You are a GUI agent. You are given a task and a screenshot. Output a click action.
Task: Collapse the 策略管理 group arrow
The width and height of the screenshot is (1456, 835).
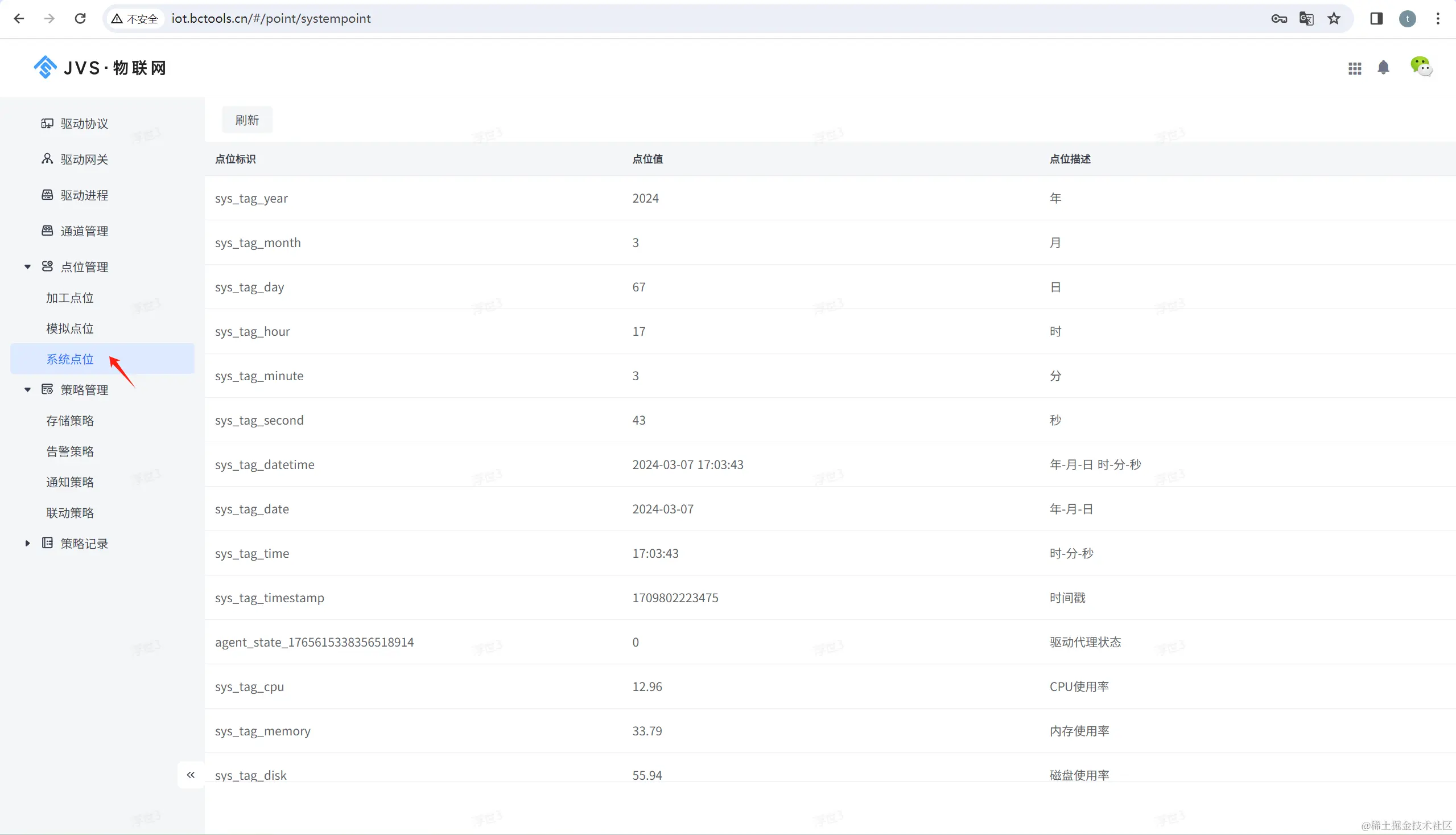pyautogui.click(x=27, y=390)
